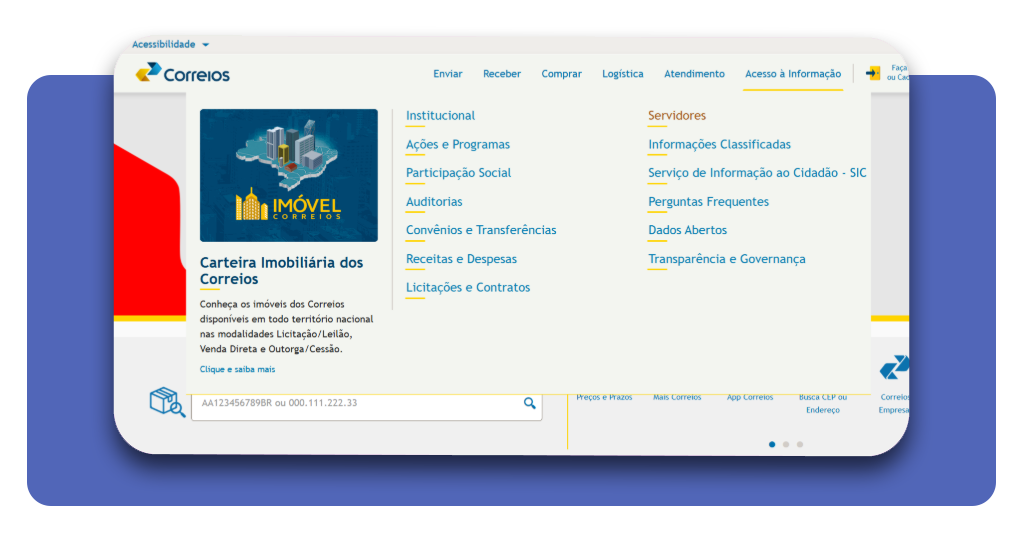Open App Correios shortcut
Image resolution: width=1024 pixels, height=536 pixels.
[750, 397]
